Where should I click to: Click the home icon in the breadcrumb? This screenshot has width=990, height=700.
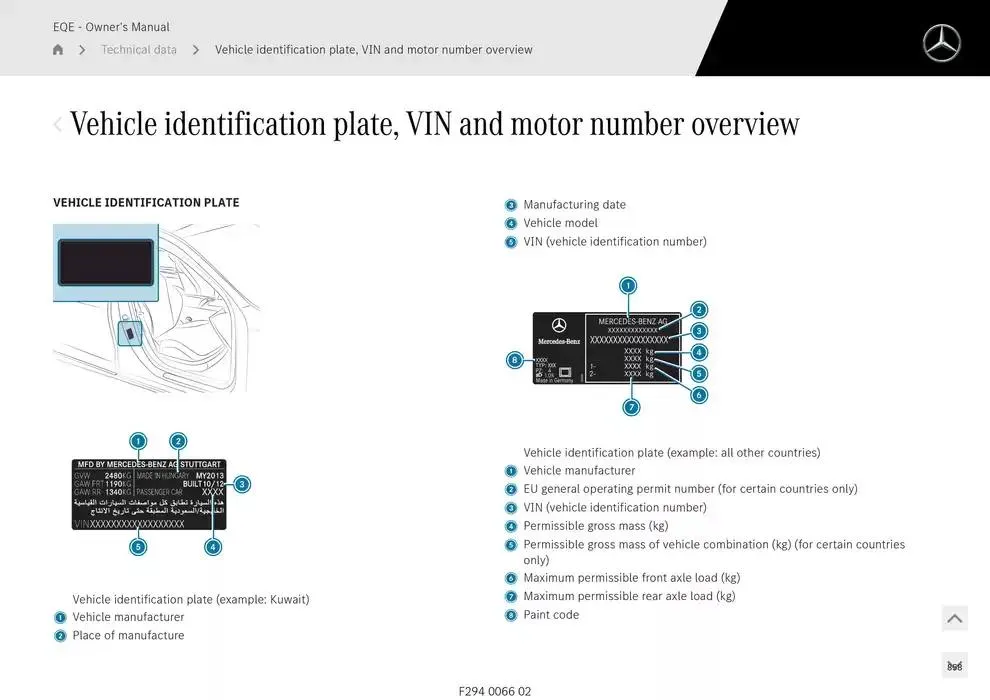[58, 50]
